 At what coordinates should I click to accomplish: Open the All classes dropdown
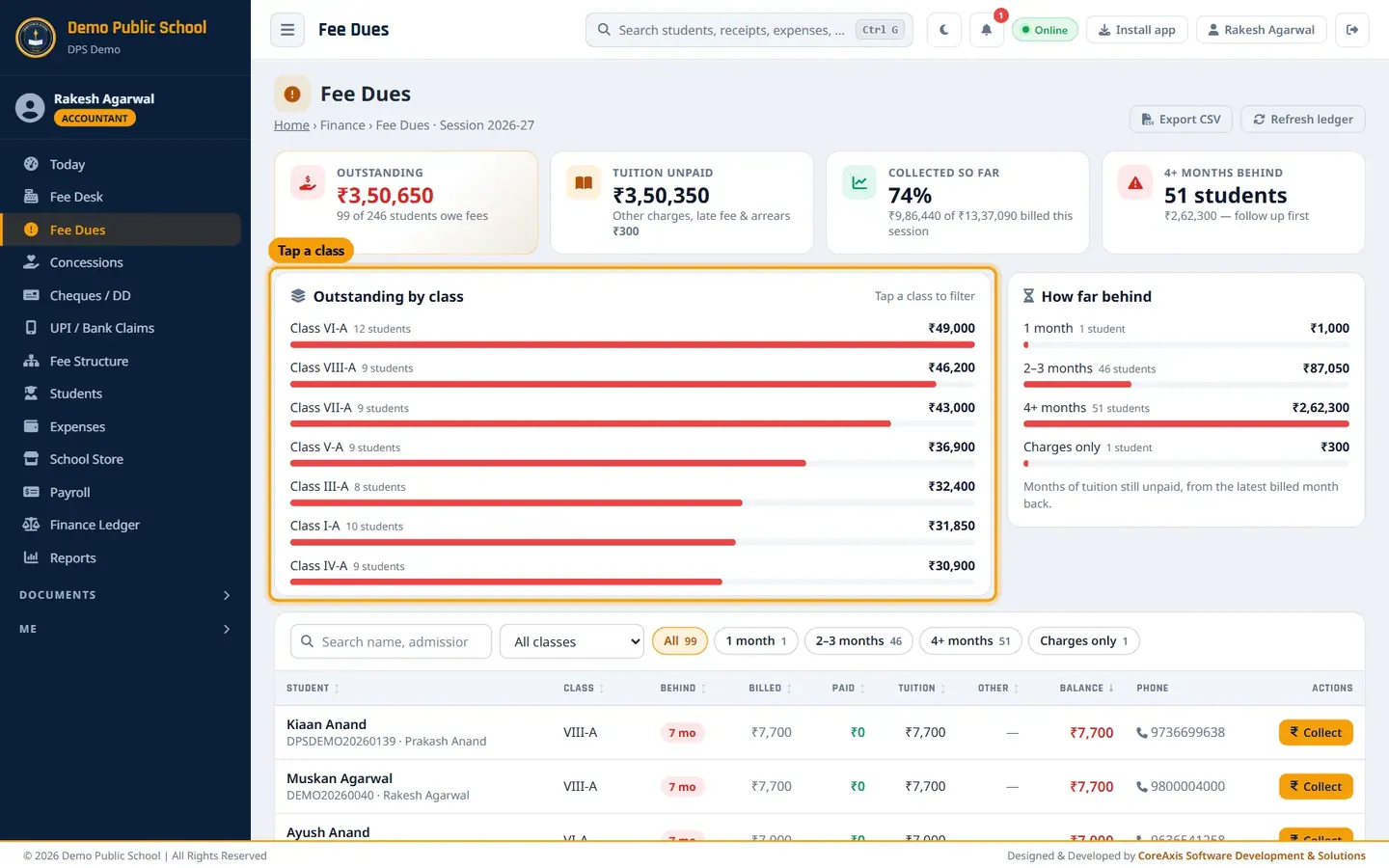pyautogui.click(x=571, y=641)
